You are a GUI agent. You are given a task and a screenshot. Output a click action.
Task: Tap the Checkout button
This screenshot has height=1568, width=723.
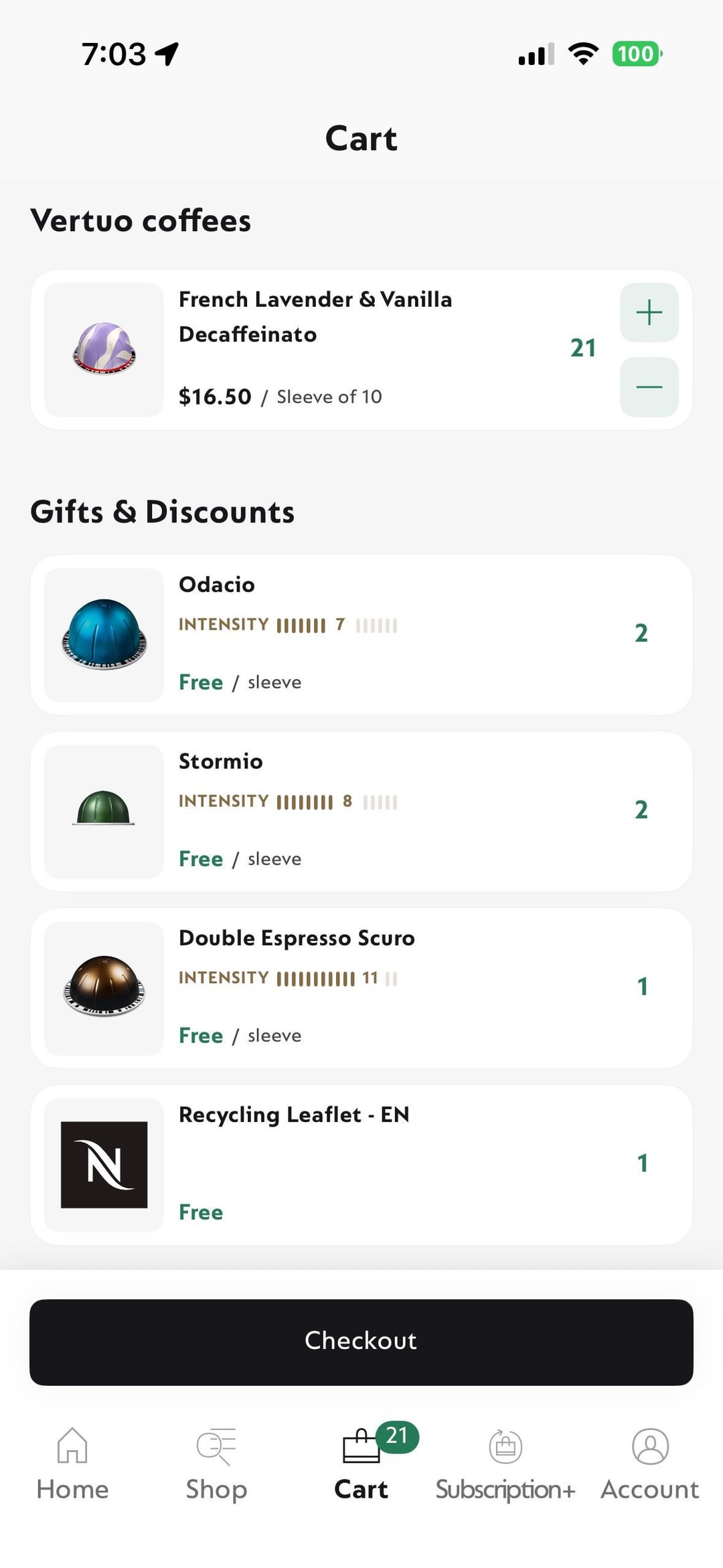[x=361, y=1342]
